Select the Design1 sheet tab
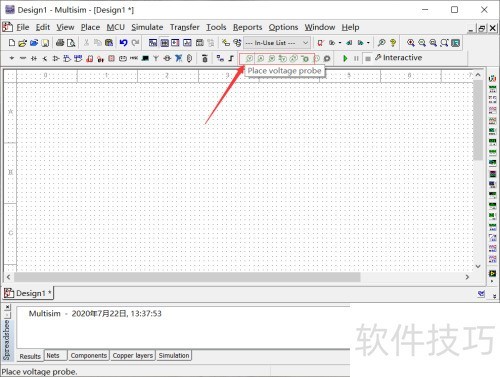500x377 pixels. [28, 293]
